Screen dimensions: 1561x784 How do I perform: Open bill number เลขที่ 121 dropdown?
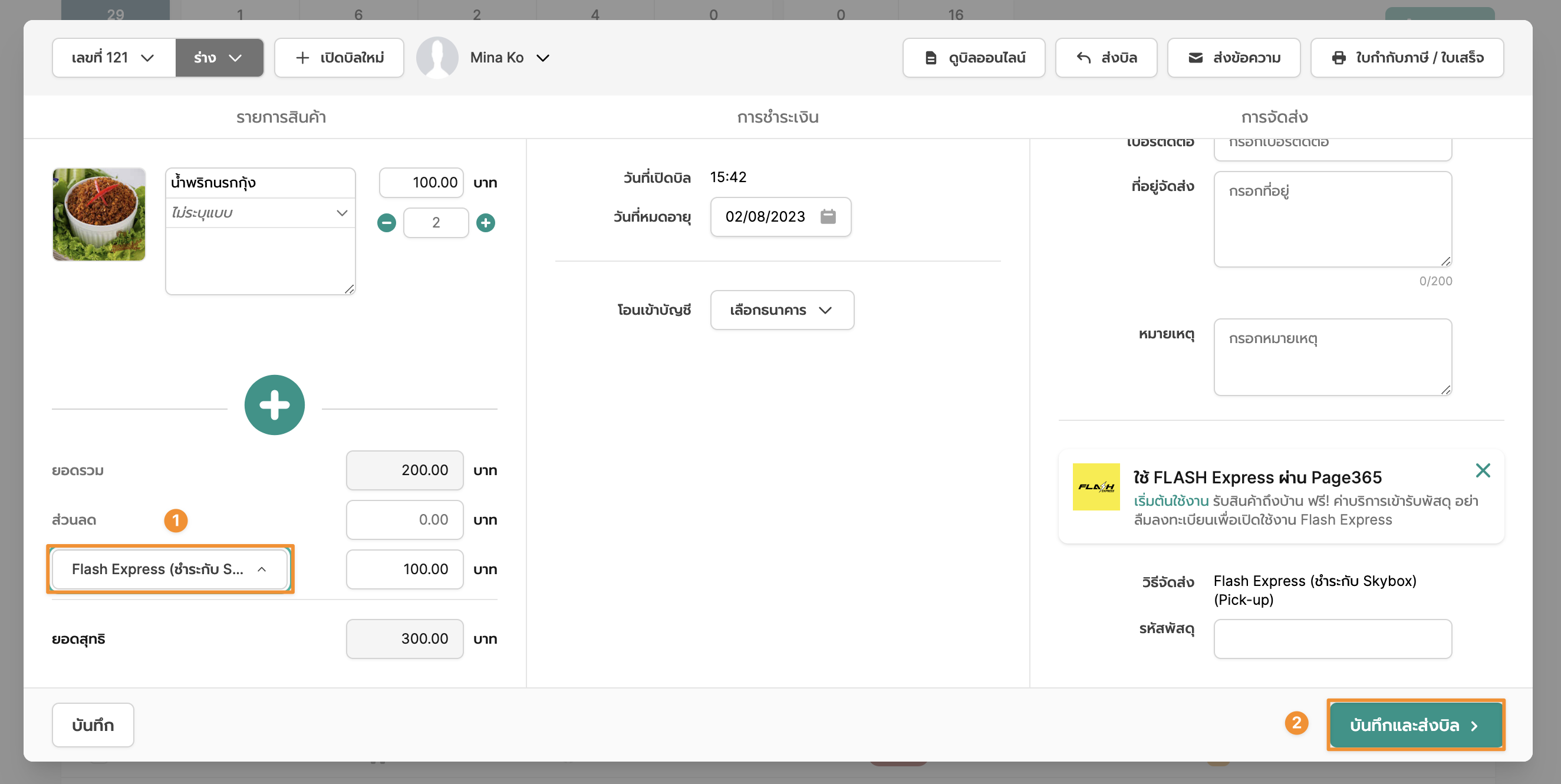point(114,58)
